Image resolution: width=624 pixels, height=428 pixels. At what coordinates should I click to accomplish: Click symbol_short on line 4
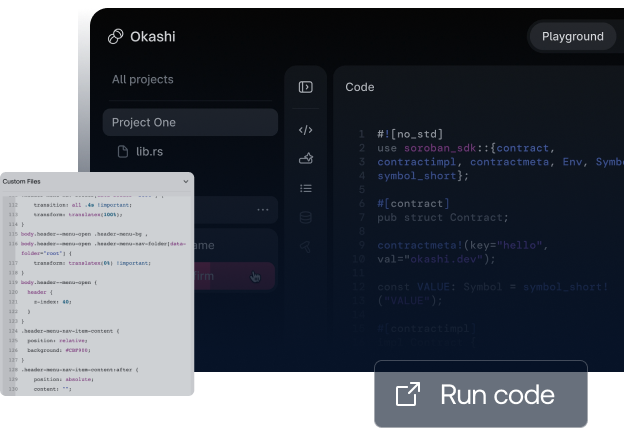417,176
